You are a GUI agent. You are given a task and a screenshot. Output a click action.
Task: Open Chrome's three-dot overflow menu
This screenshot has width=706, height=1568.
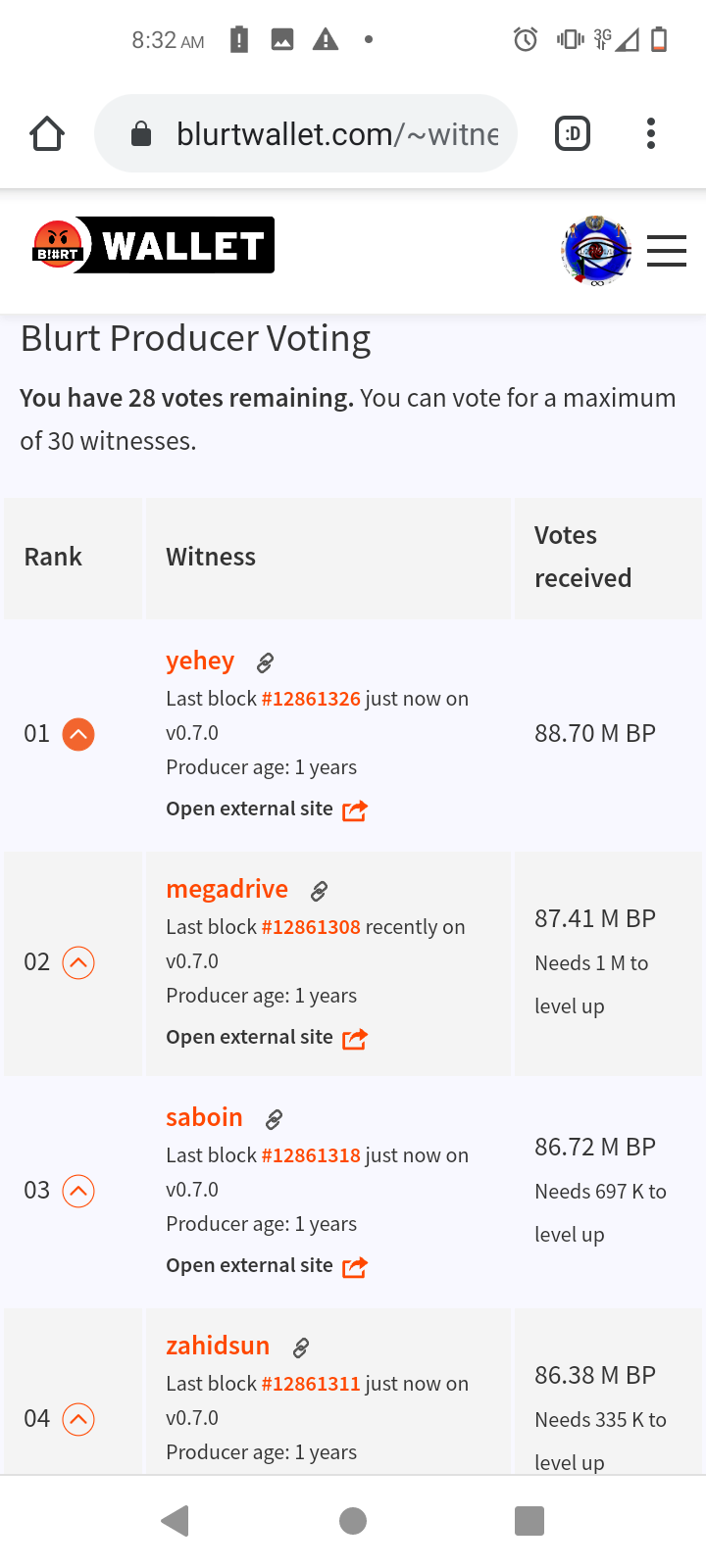(651, 133)
